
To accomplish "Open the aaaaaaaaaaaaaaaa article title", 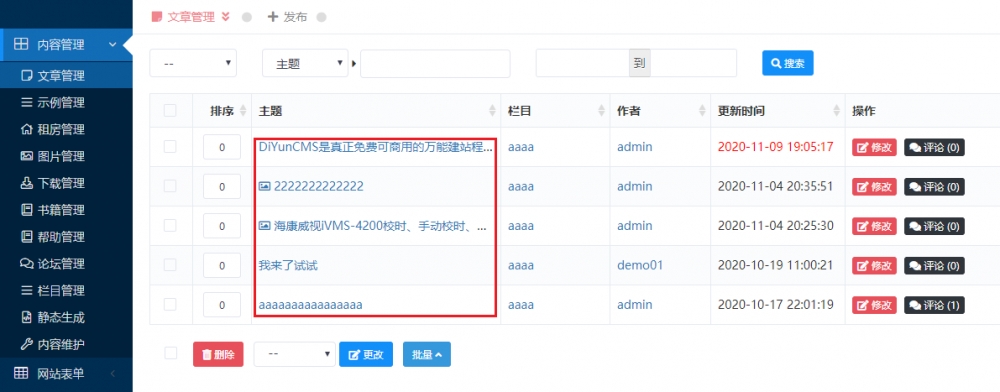I will coord(311,305).
